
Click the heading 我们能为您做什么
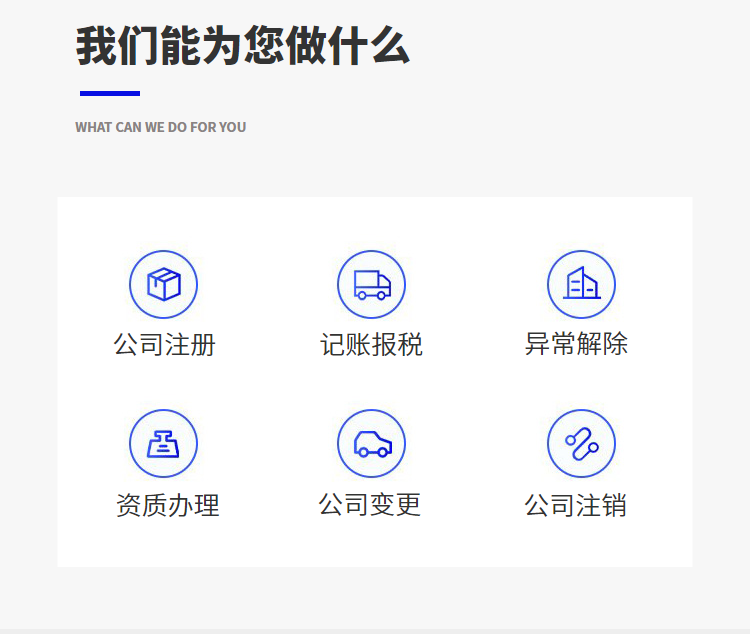pyautogui.click(x=243, y=47)
